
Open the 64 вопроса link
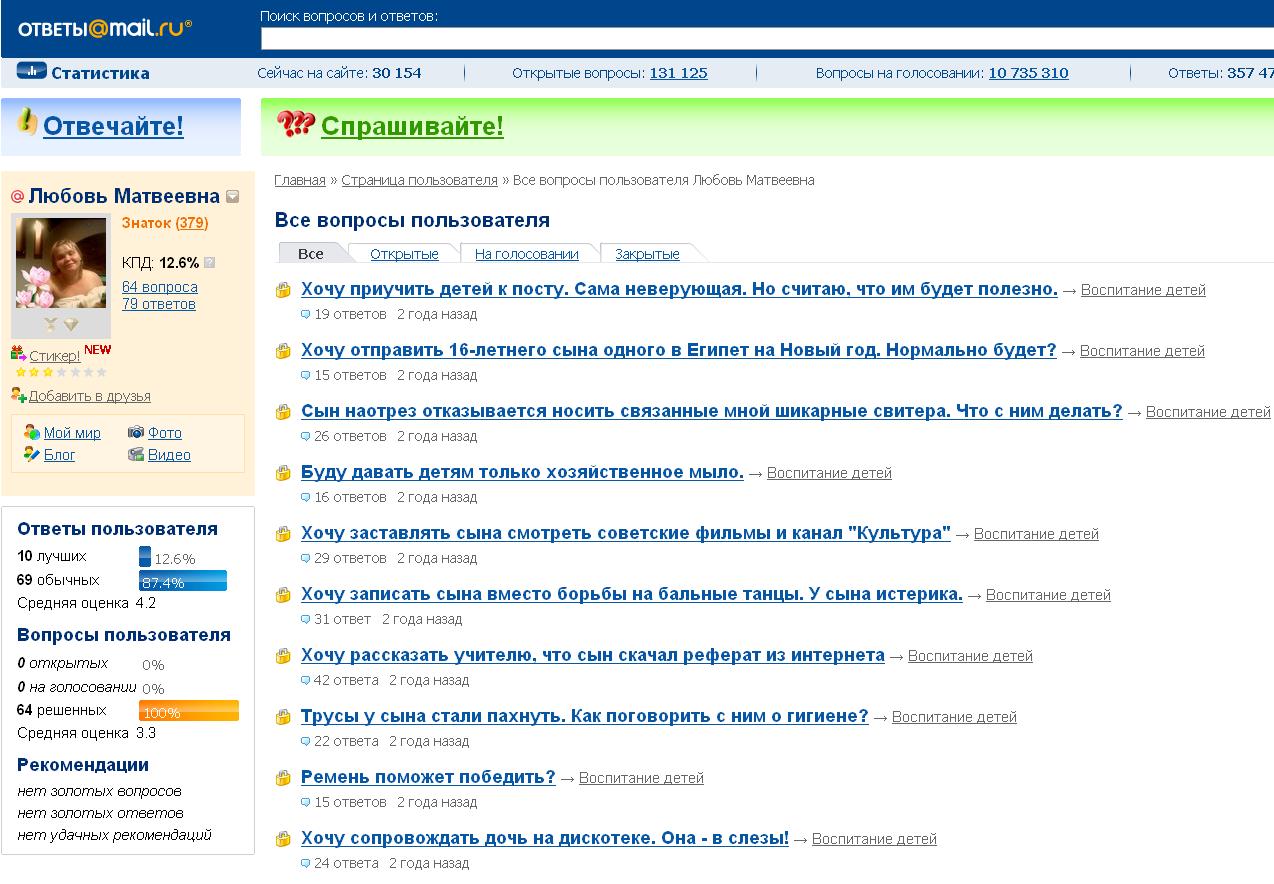point(160,286)
